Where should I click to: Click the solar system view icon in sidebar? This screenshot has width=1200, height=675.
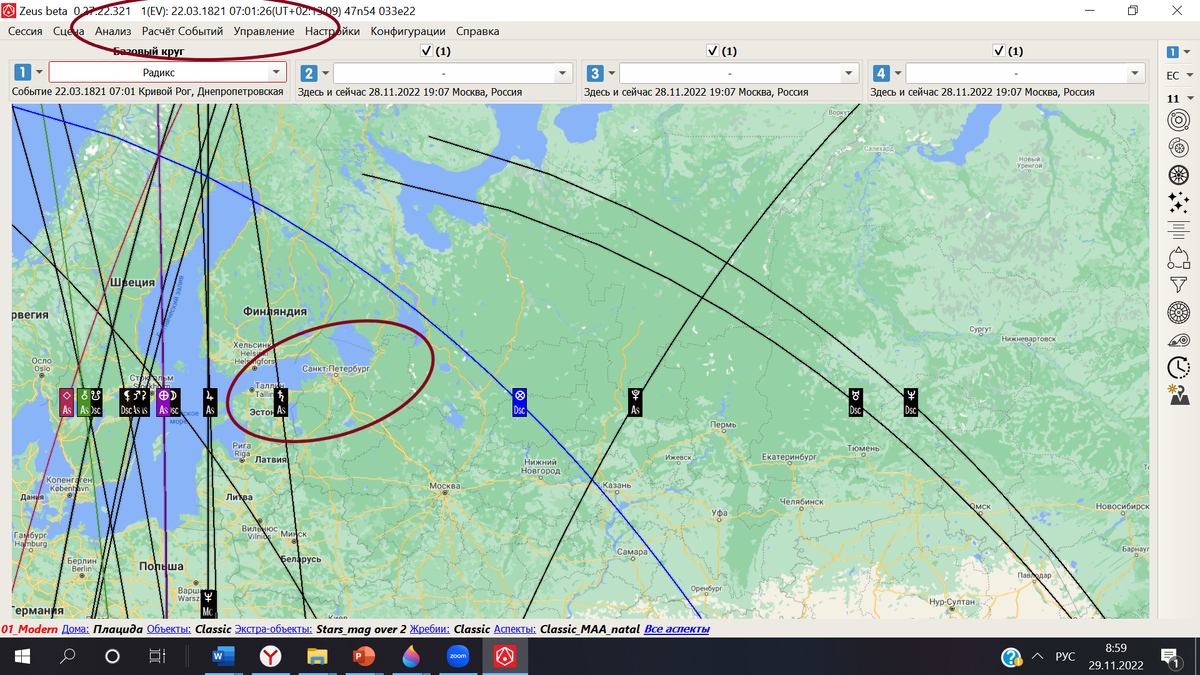1177,120
